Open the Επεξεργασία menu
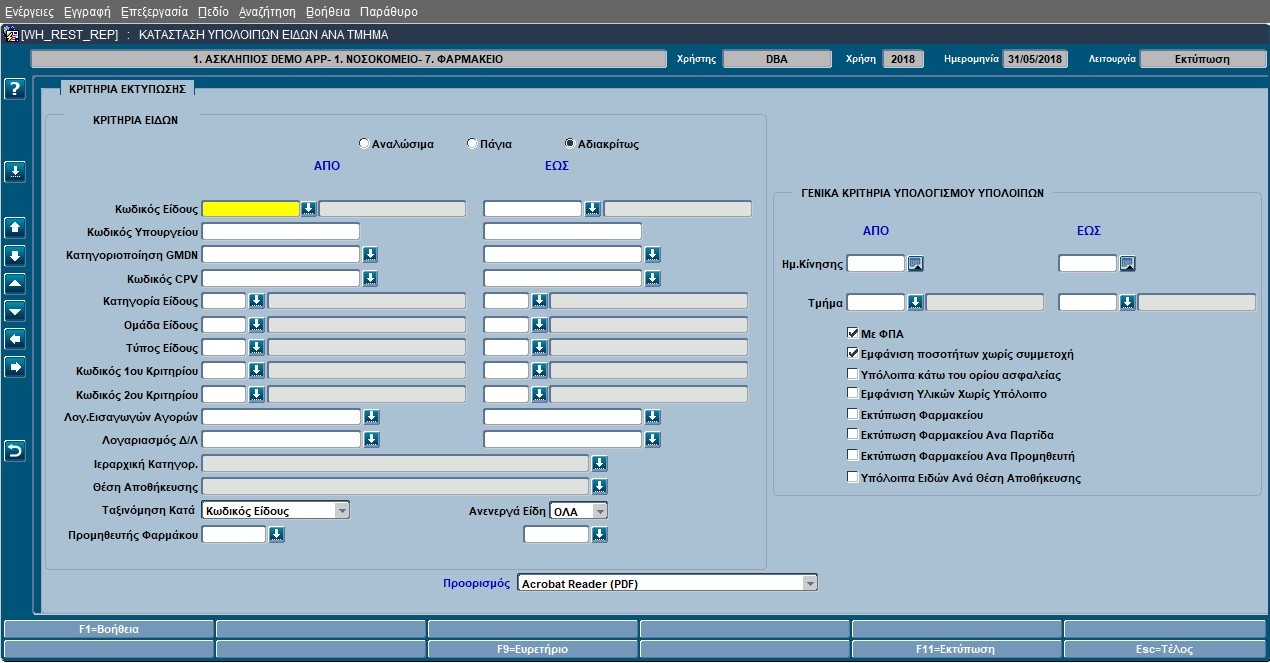Viewport: 1270px width, 663px height. tap(154, 12)
